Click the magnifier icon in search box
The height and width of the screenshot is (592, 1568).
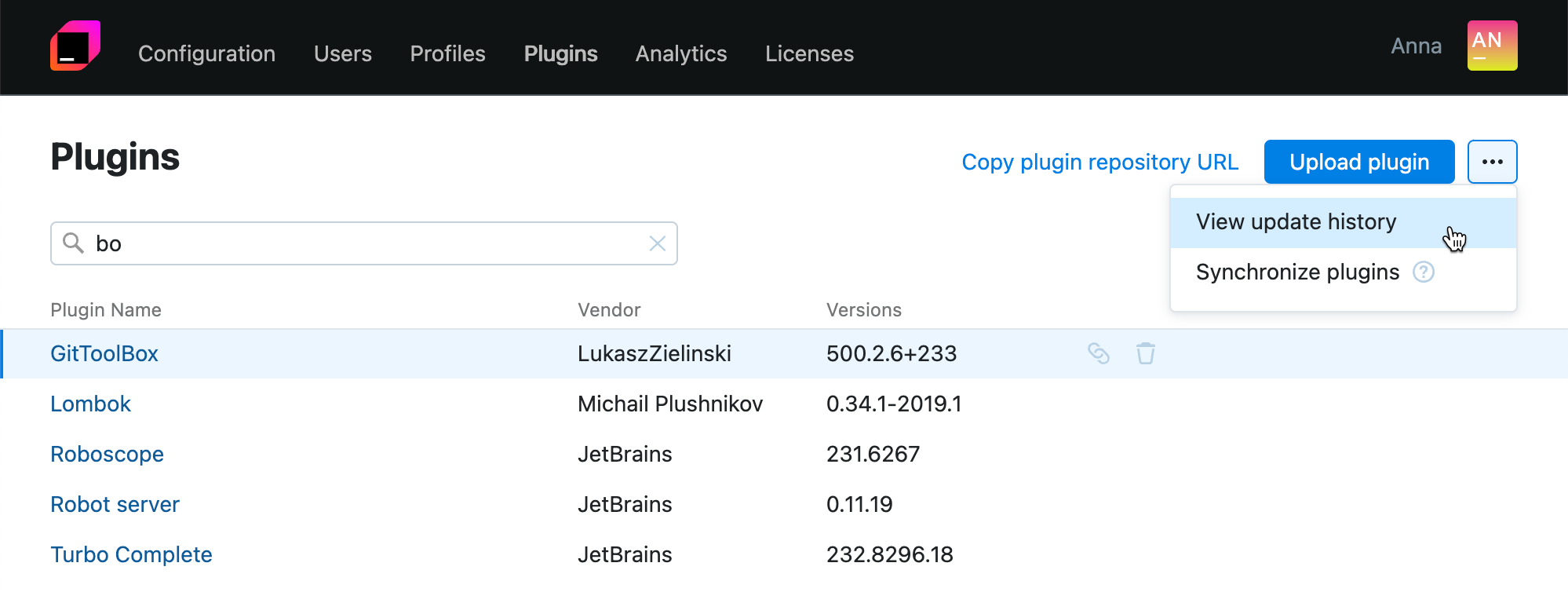(x=73, y=243)
